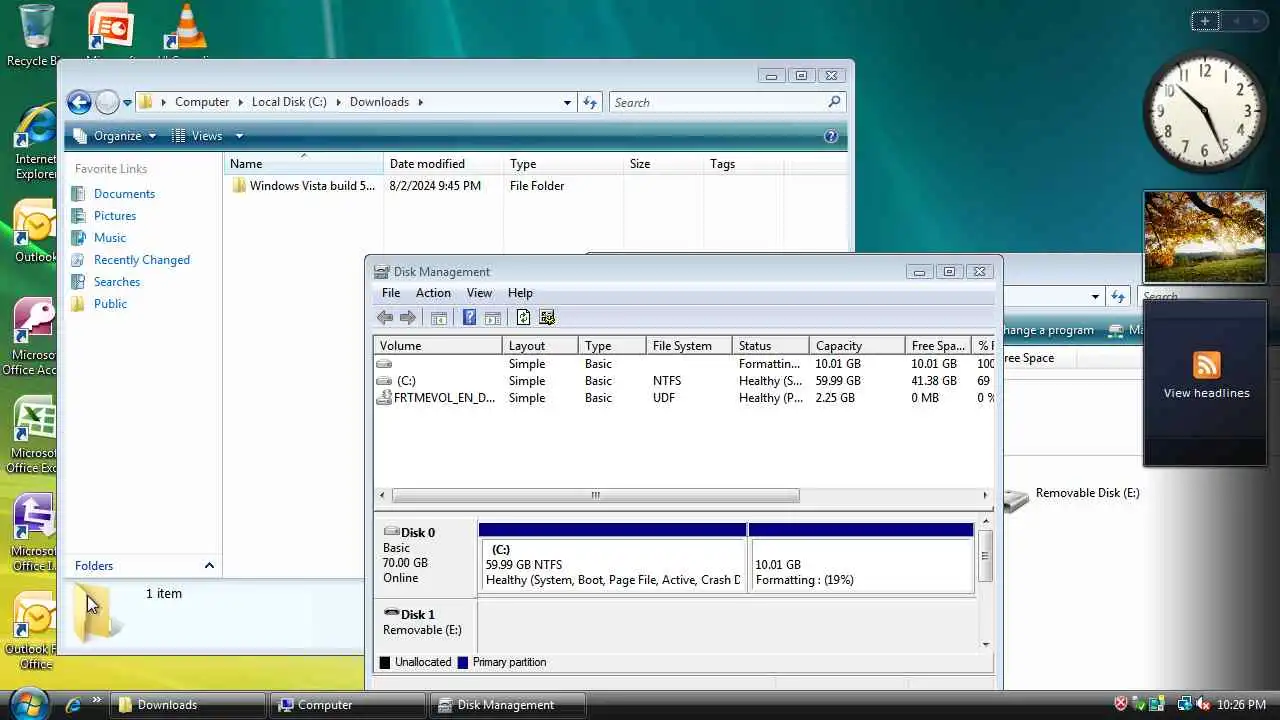Open address dropdown arrow in Computer window
This screenshot has width=1280, height=720.
click(x=1095, y=297)
